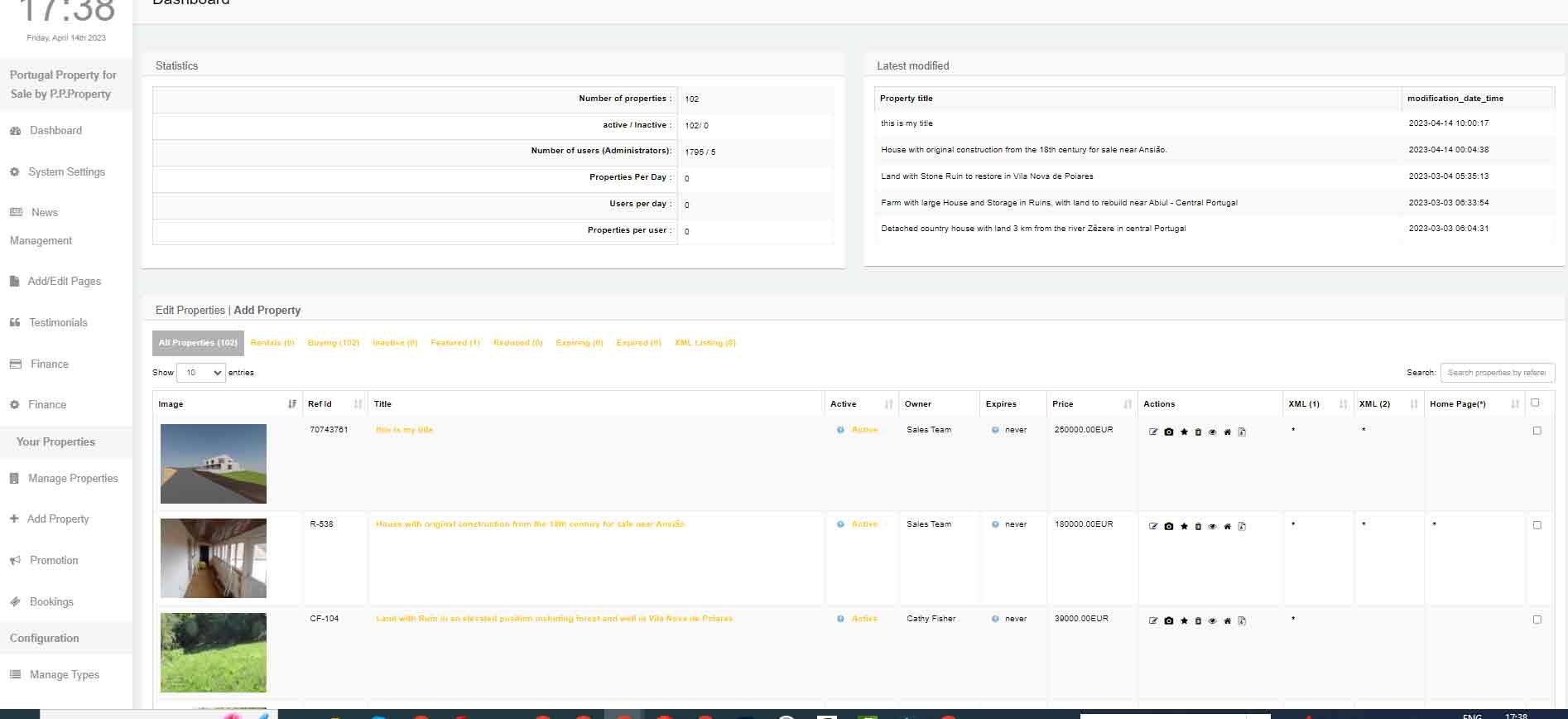Open Manage Types in the sidebar

click(x=65, y=675)
